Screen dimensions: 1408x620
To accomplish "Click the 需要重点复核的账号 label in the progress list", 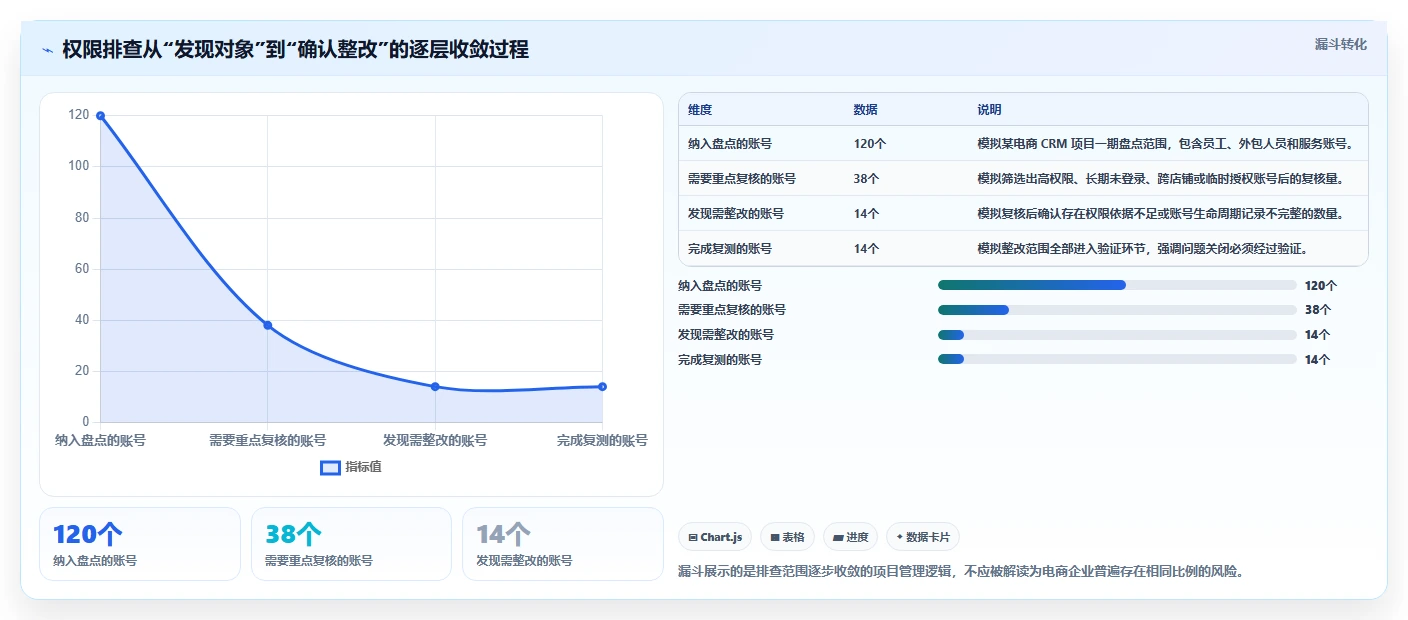I will click(732, 310).
